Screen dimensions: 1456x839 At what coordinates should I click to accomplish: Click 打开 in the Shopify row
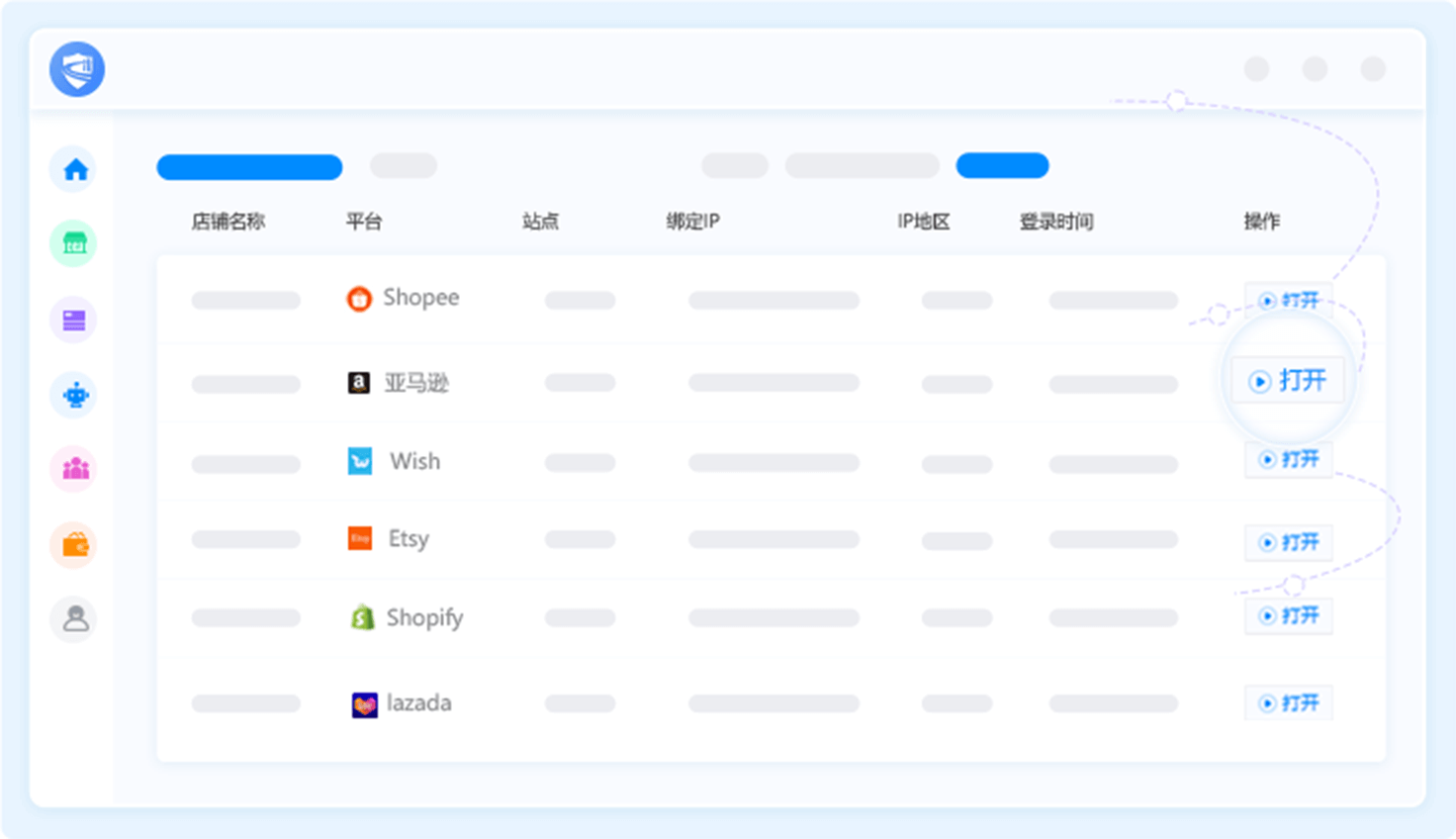point(1289,615)
